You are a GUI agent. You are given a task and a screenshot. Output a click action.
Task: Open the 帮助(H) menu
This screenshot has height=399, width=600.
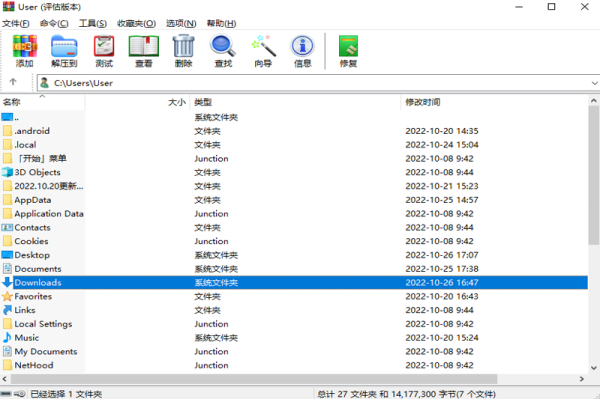click(x=222, y=24)
